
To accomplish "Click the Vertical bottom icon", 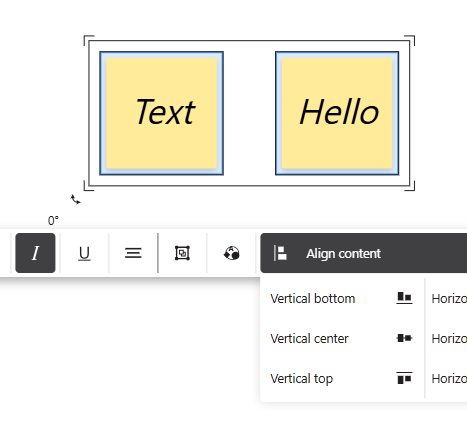I will (x=404, y=298).
